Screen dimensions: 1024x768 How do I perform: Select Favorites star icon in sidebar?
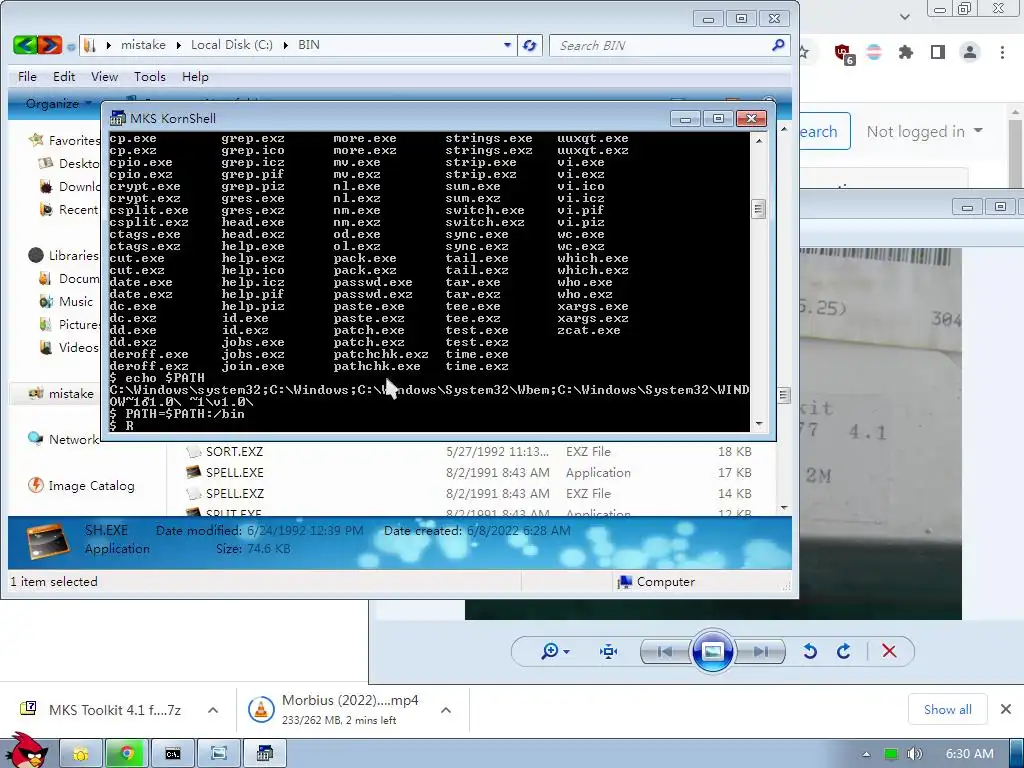(x=35, y=140)
